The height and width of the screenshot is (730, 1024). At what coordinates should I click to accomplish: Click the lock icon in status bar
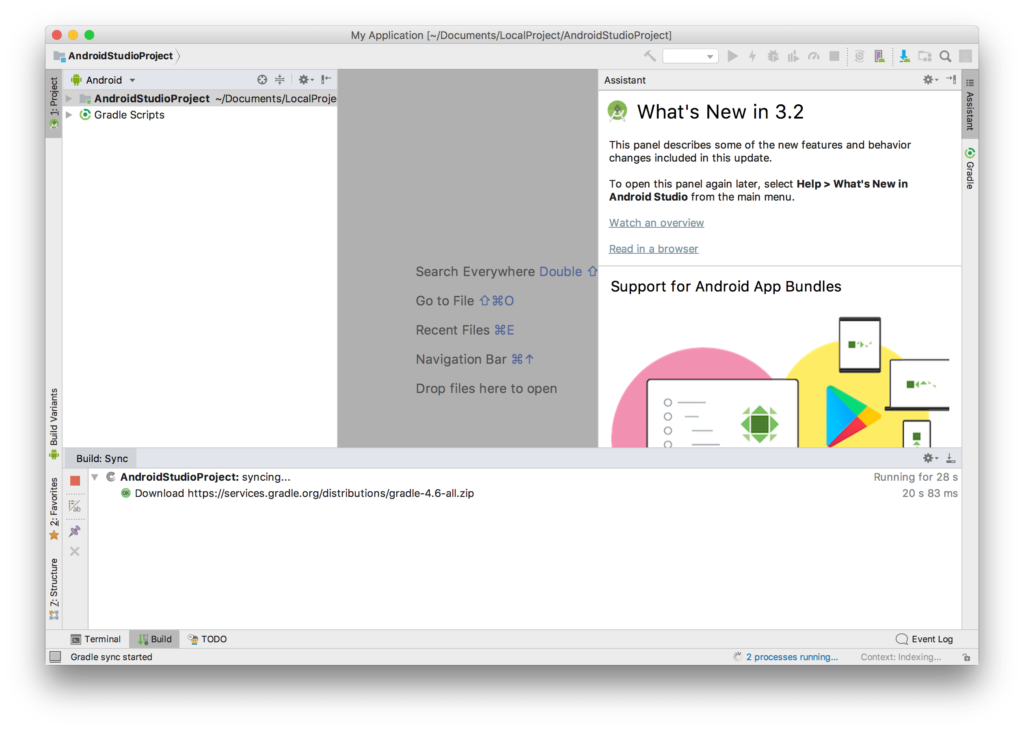pyautogui.click(x=967, y=658)
